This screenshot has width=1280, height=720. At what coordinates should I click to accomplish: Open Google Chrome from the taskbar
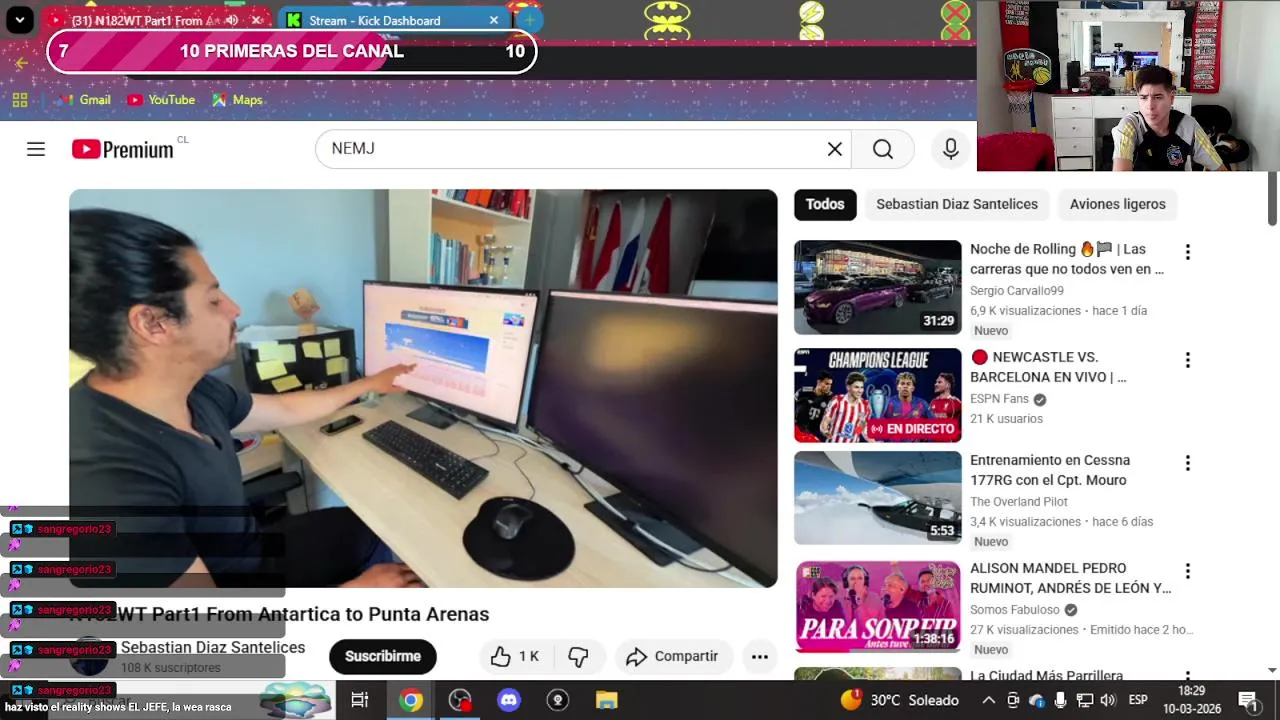[x=411, y=700]
